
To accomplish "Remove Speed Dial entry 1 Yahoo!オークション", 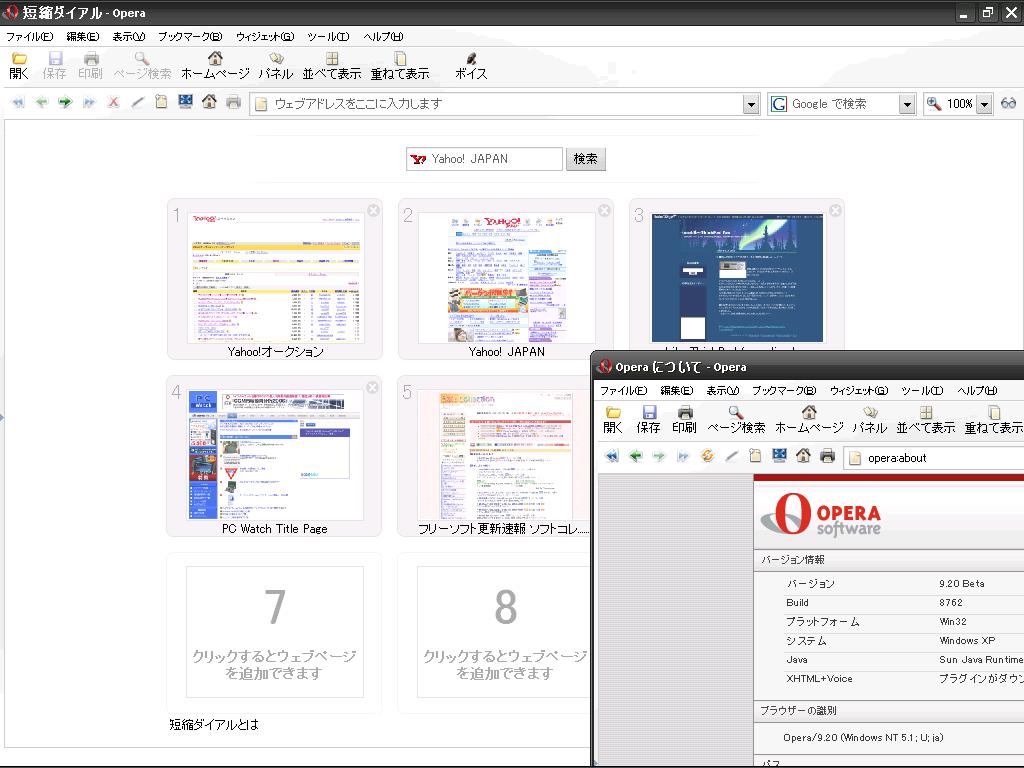I will click(373, 210).
